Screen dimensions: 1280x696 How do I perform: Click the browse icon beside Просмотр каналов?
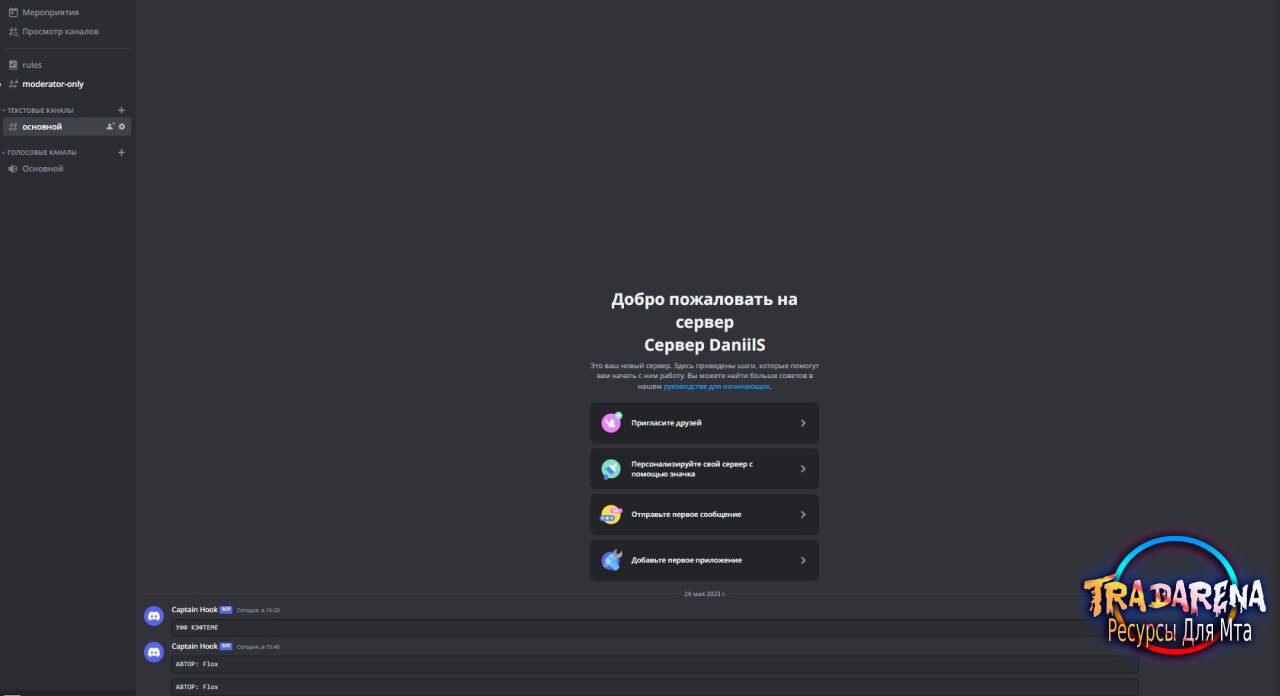click(x=13, y=31)
